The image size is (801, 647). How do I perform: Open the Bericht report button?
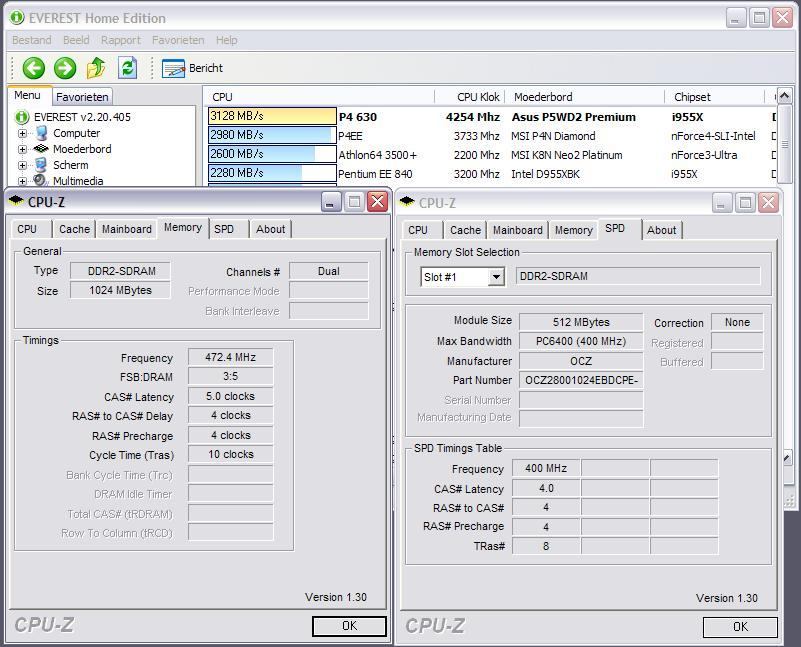193,68
